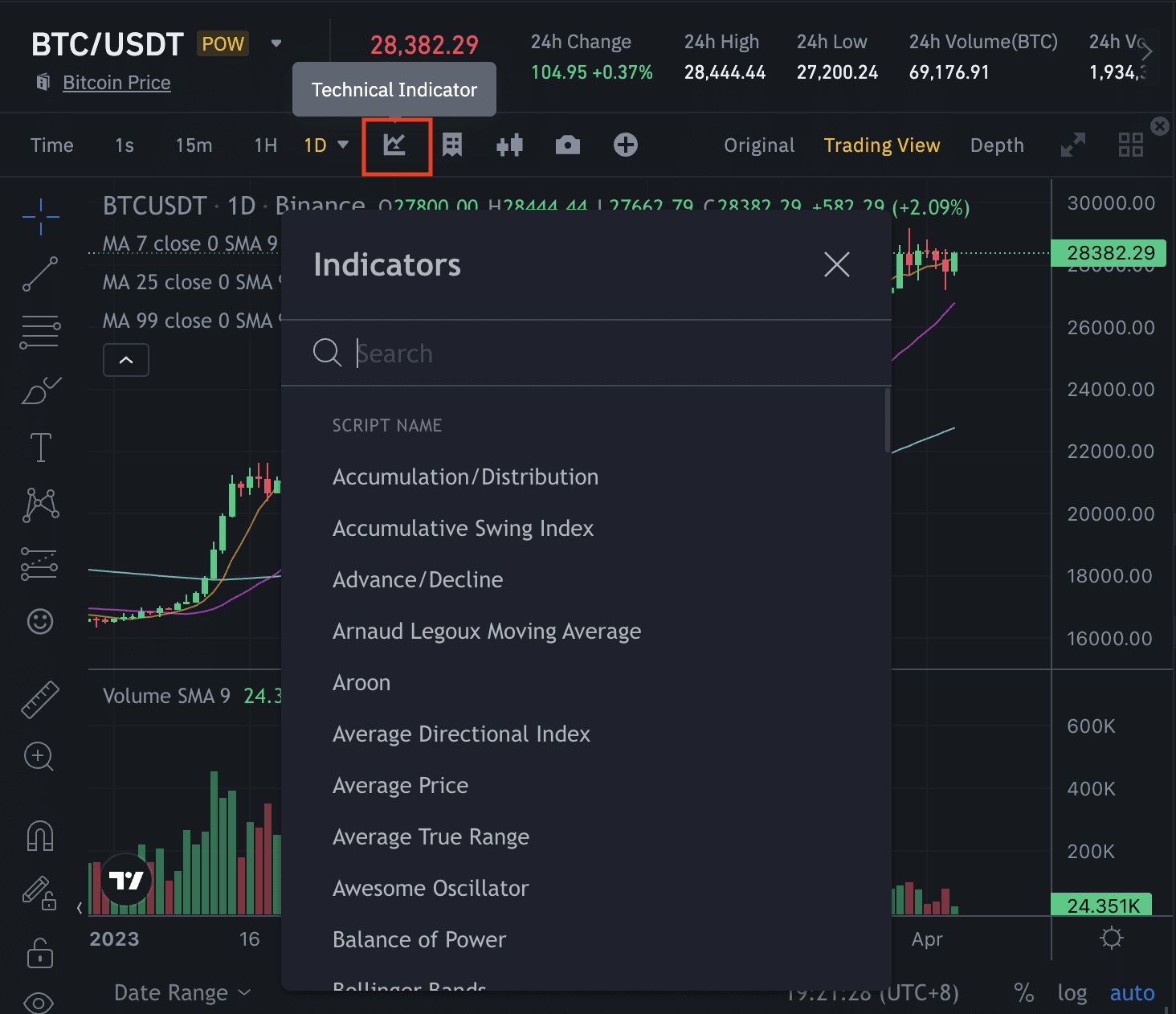Select the connected-nodes pattern tool
Image resolution: width=1176 pixels, height=1014 pixels.
[40, 505]
